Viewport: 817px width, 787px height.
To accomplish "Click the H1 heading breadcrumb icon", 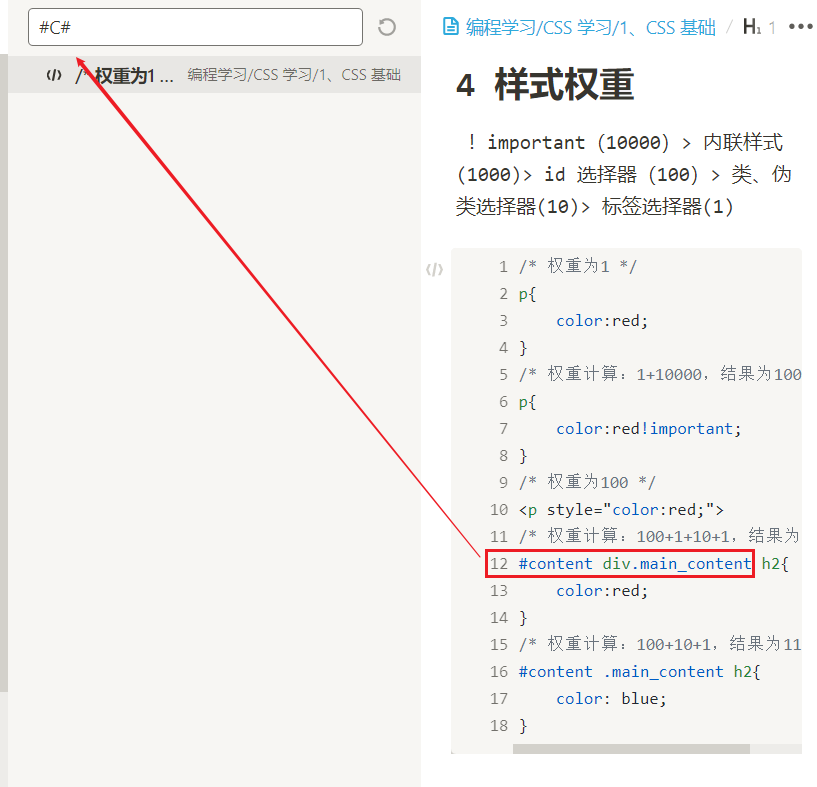I will point(752,27).
